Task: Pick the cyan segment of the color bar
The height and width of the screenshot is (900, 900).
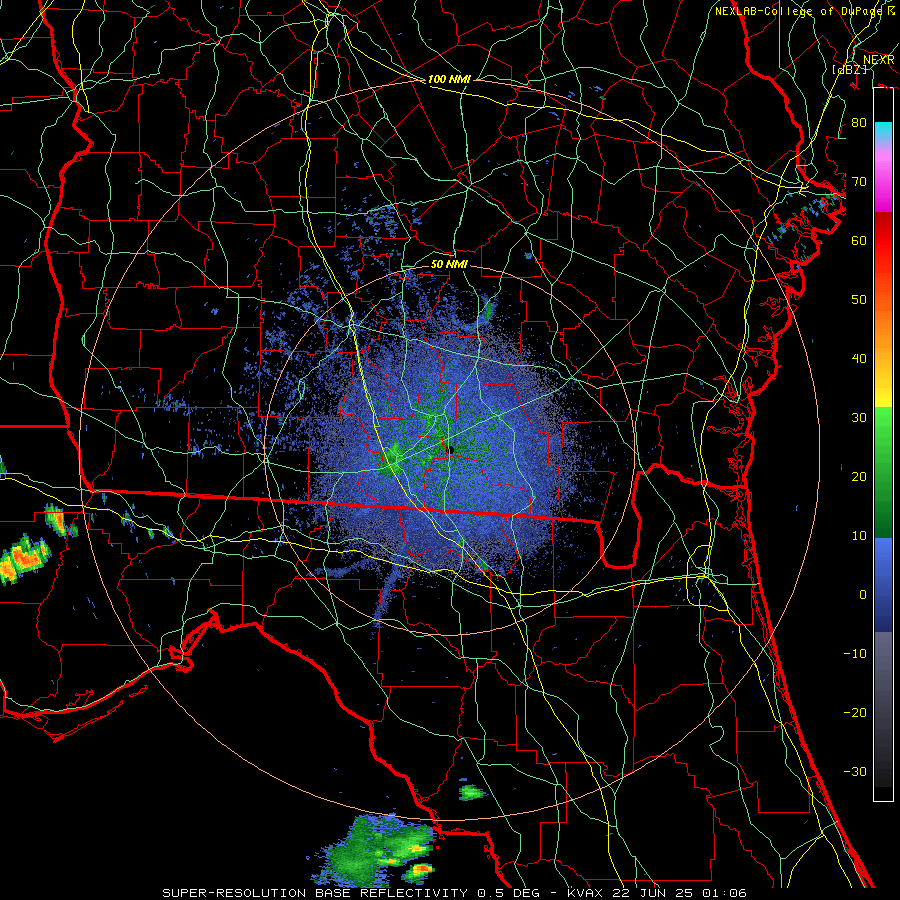Action: point(883,132)
